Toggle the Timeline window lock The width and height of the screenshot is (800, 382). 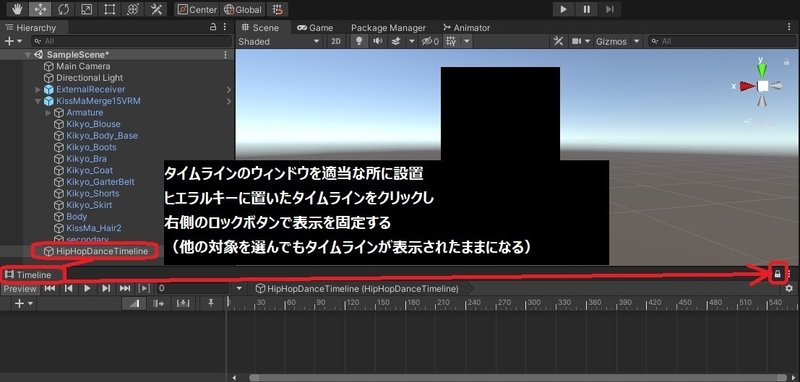pos(778,274)
